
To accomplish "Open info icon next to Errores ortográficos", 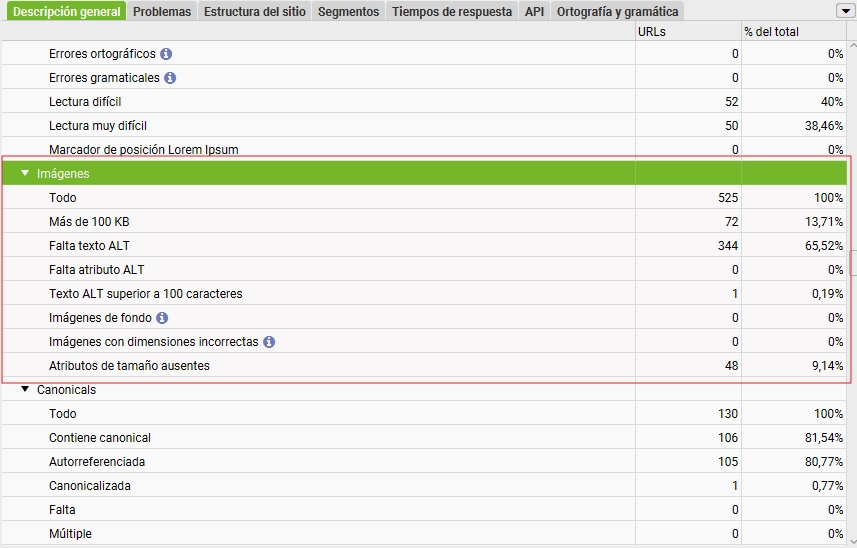I will 166,54.
